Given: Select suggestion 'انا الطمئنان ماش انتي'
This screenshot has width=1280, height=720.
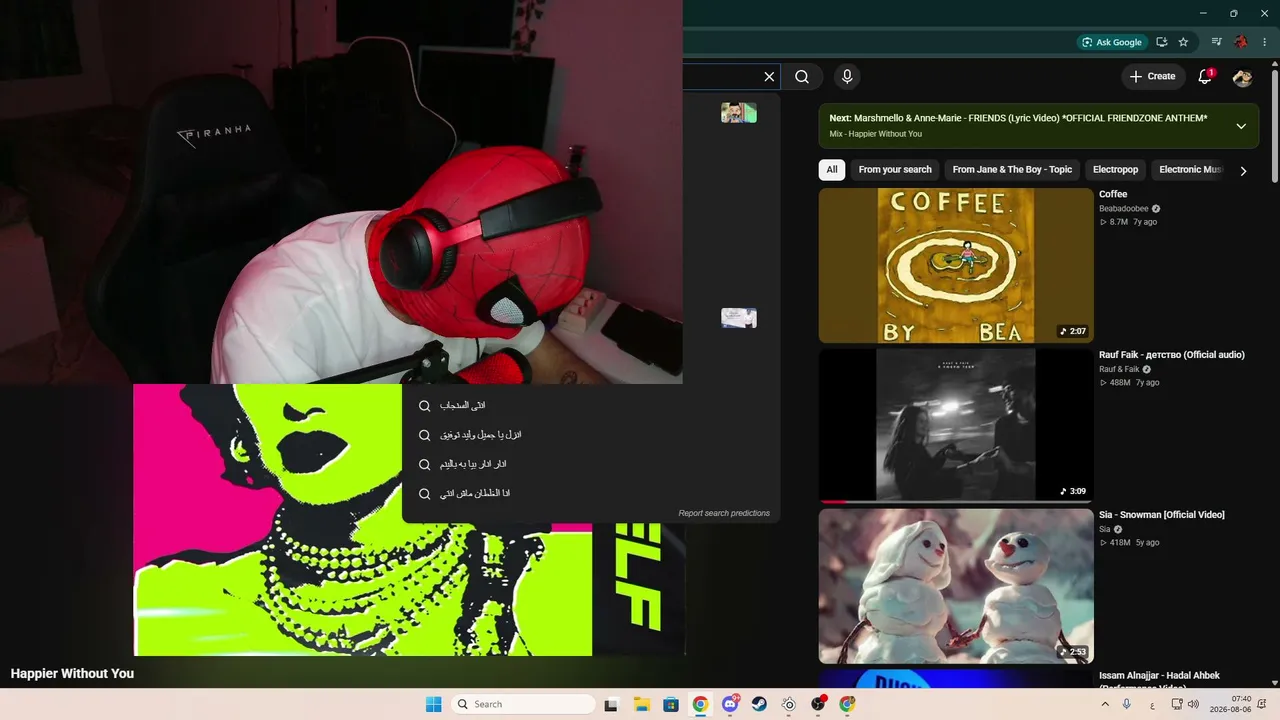Looking at the screenshot, I should point(590,493).
